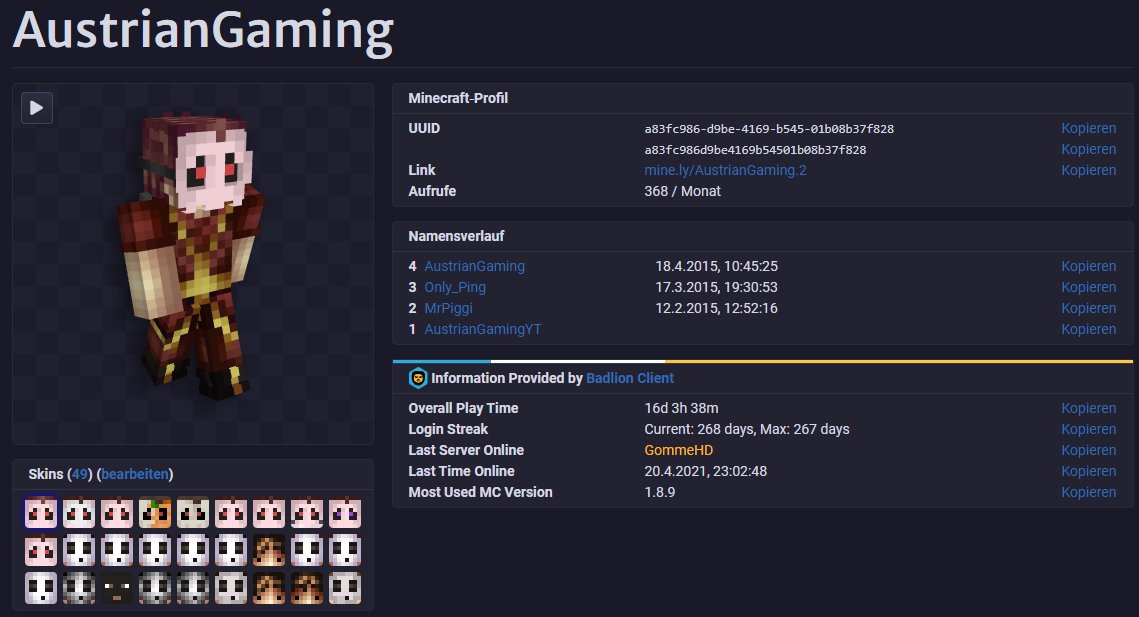The height and width of the screenshot is (617, 1139).
Task: Copy the name MrPiggi
Action: pyautogui.click(x=1088, y=308)
